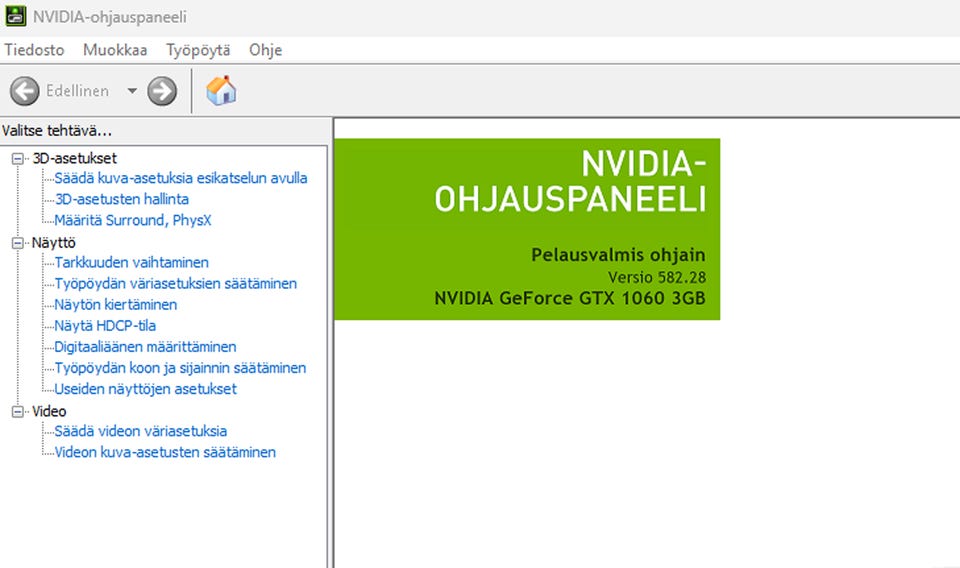Image resolution: width=960 pixels, height=568 pixels.
Task: Open Tarkkuuden vaihtaminen
Action: [132, 263]
